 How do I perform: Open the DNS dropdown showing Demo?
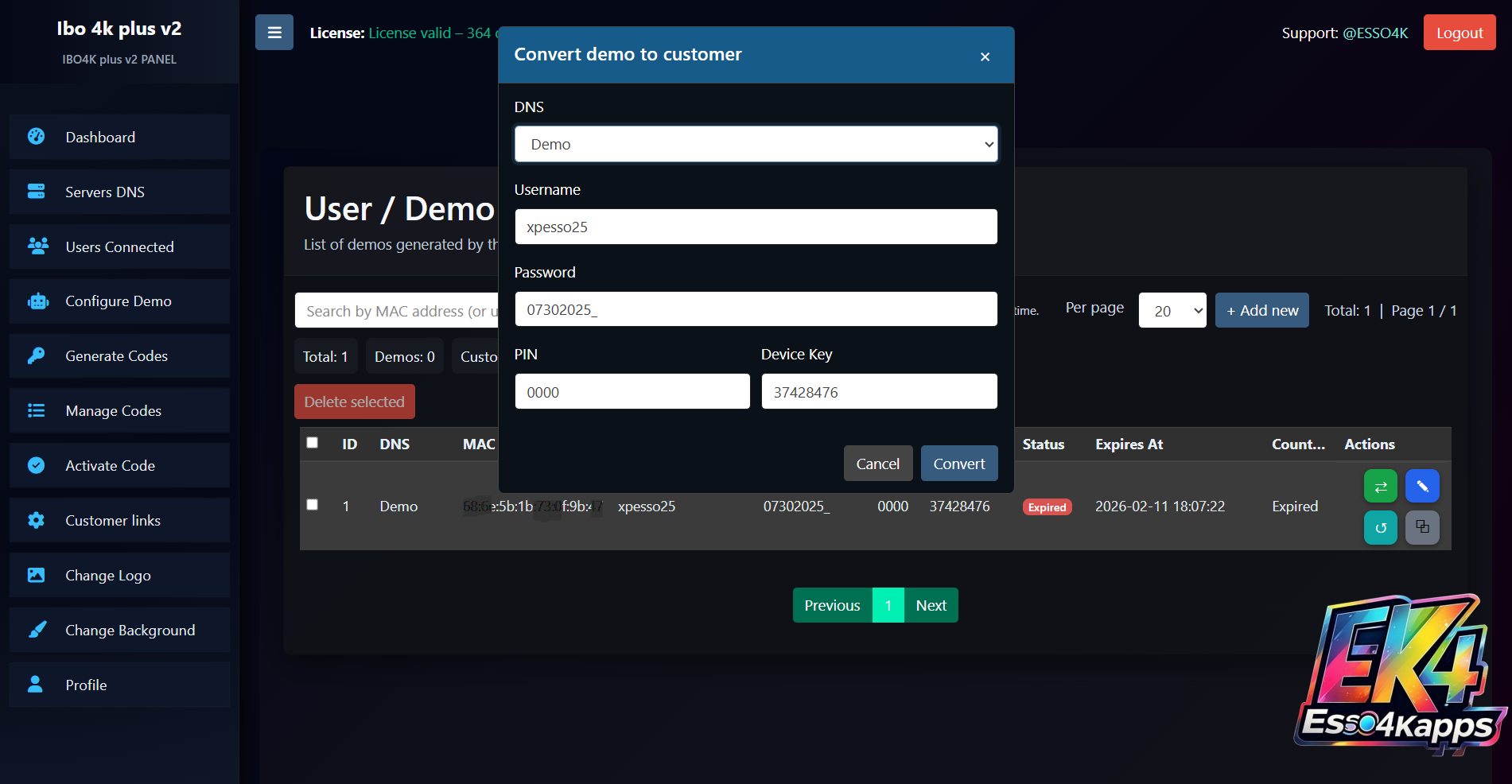tap(756, 145)
